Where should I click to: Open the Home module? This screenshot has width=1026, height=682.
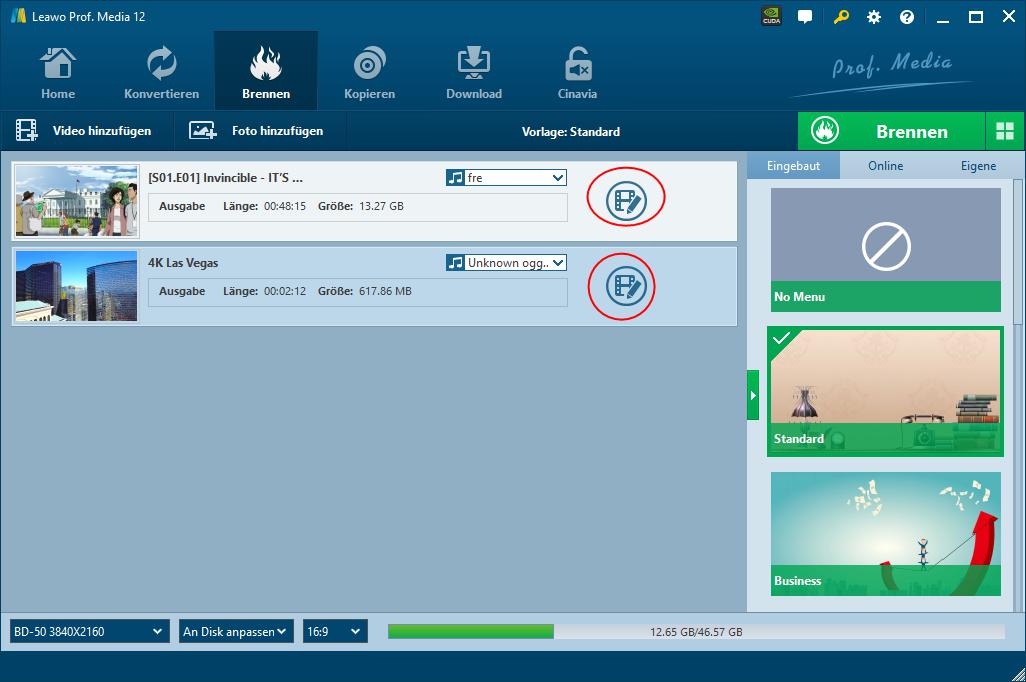[58, 72]
